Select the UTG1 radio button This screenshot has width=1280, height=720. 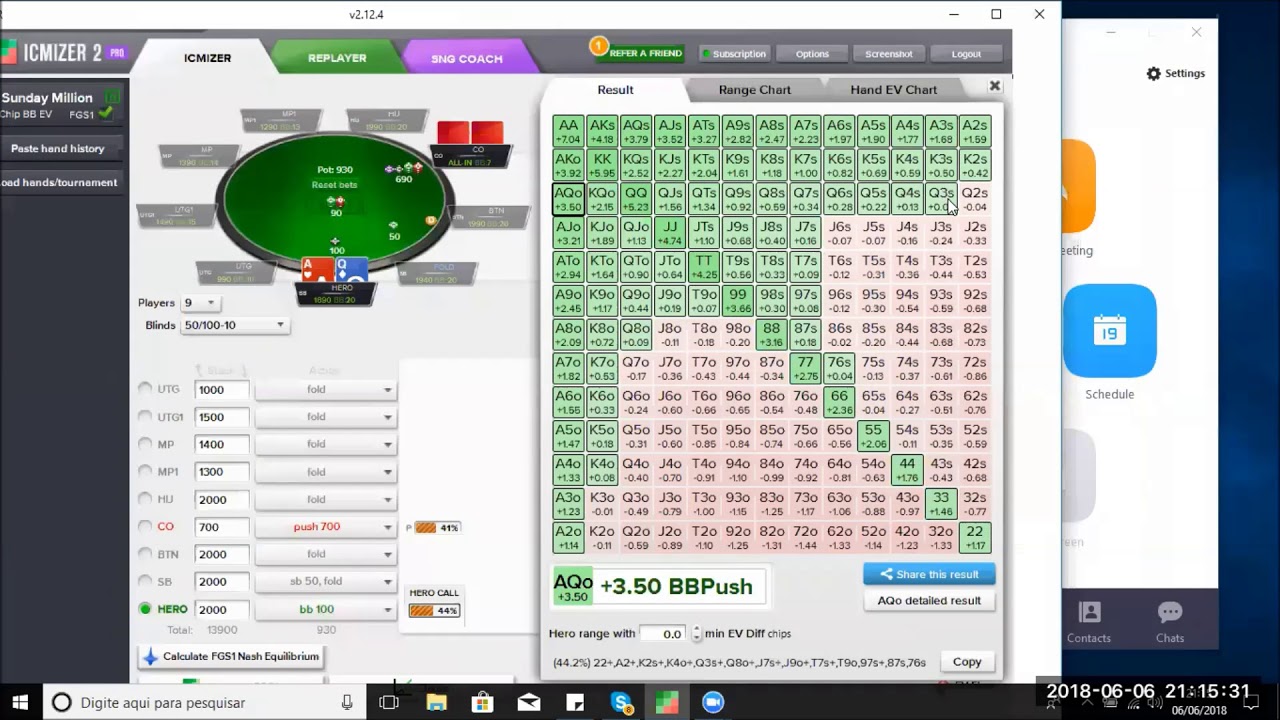pos(146,416)
